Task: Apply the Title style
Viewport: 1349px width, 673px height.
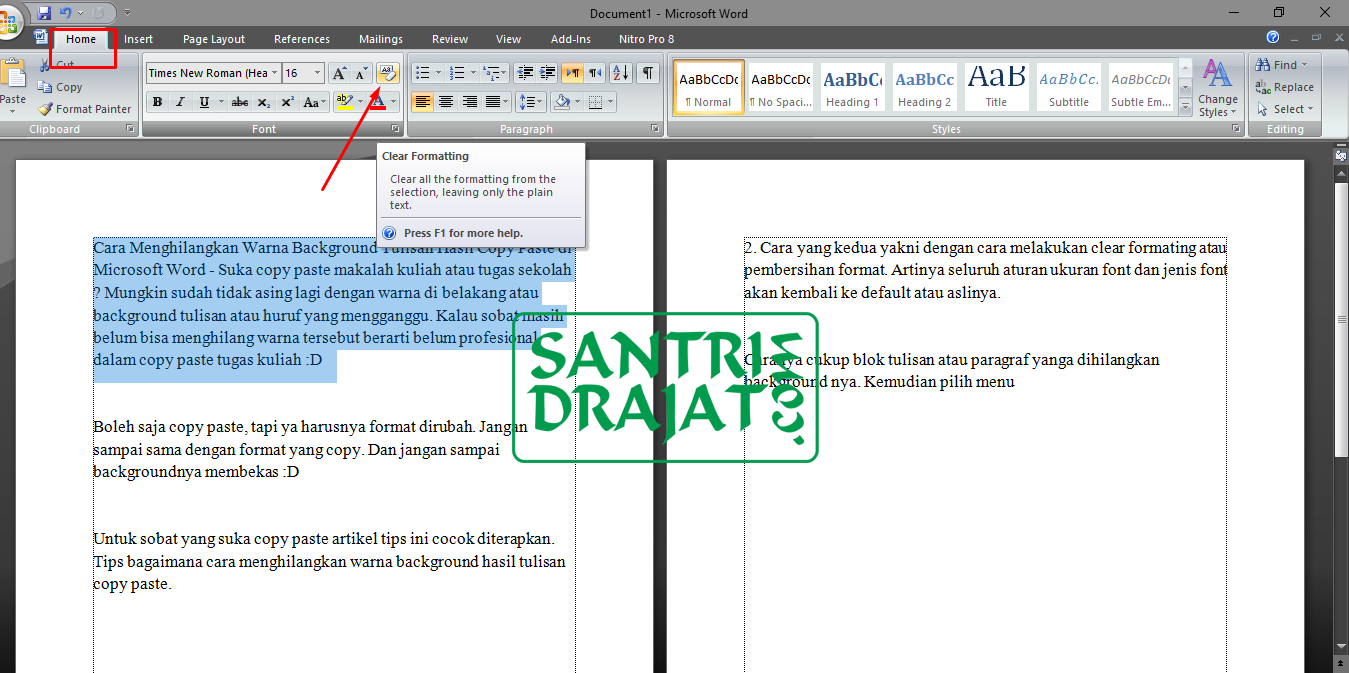Action: pyautogui.click(x=996, y=88)
